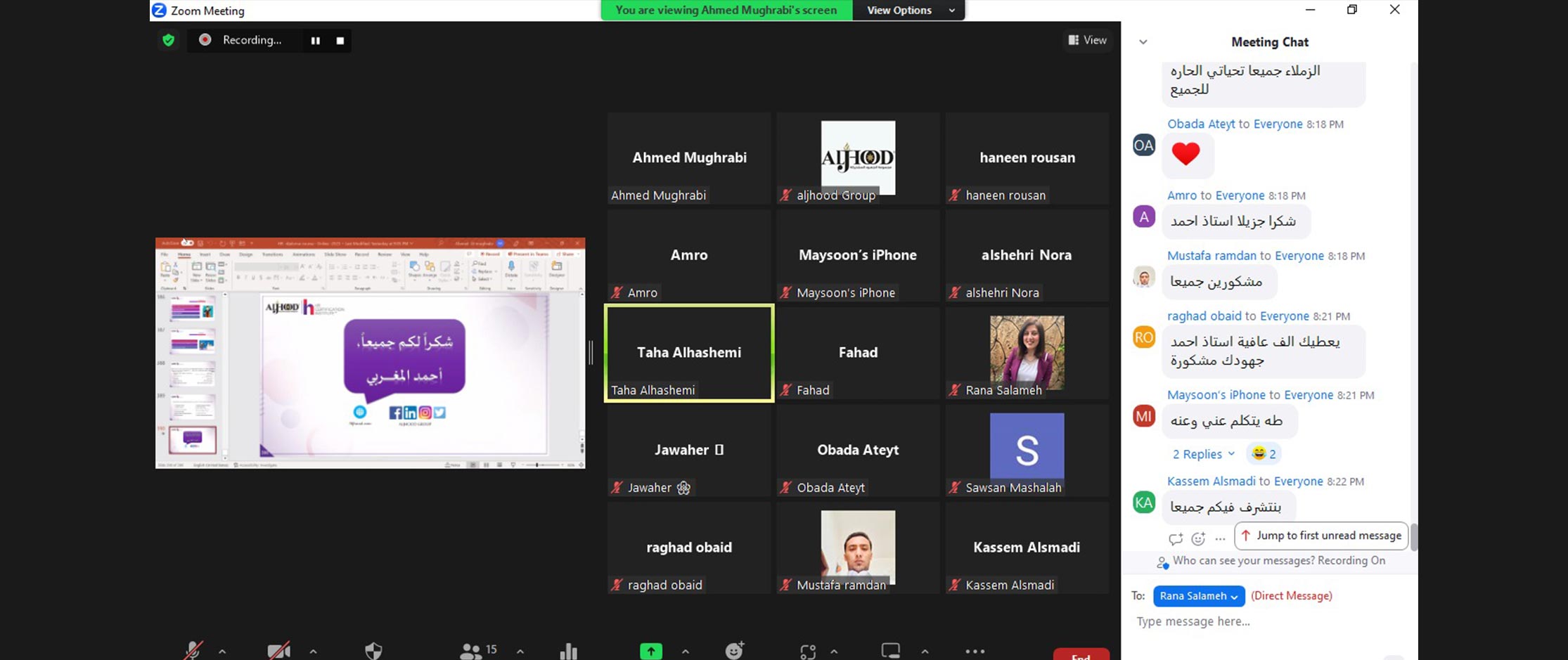Open the Rana Salameh chat recipient dropdown
The width and height of the screenshot is (1568, 660).
(x=1198, y=596)
